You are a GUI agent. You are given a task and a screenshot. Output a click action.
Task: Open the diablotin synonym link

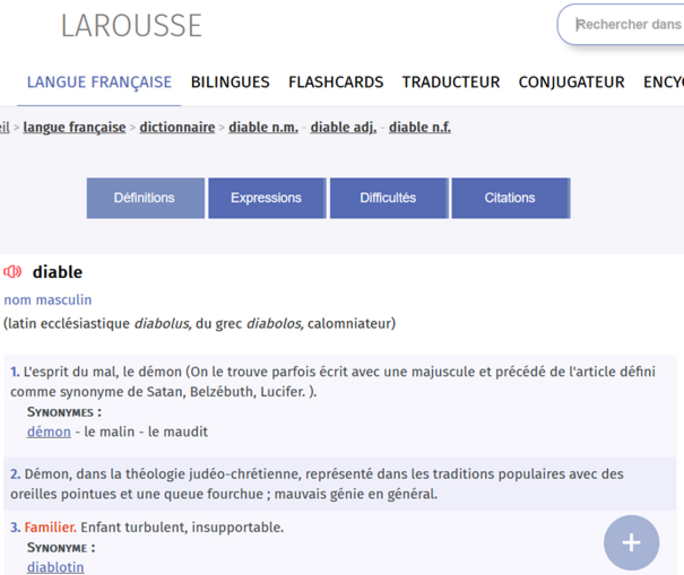pyautogui.click(x=55, y=567)
